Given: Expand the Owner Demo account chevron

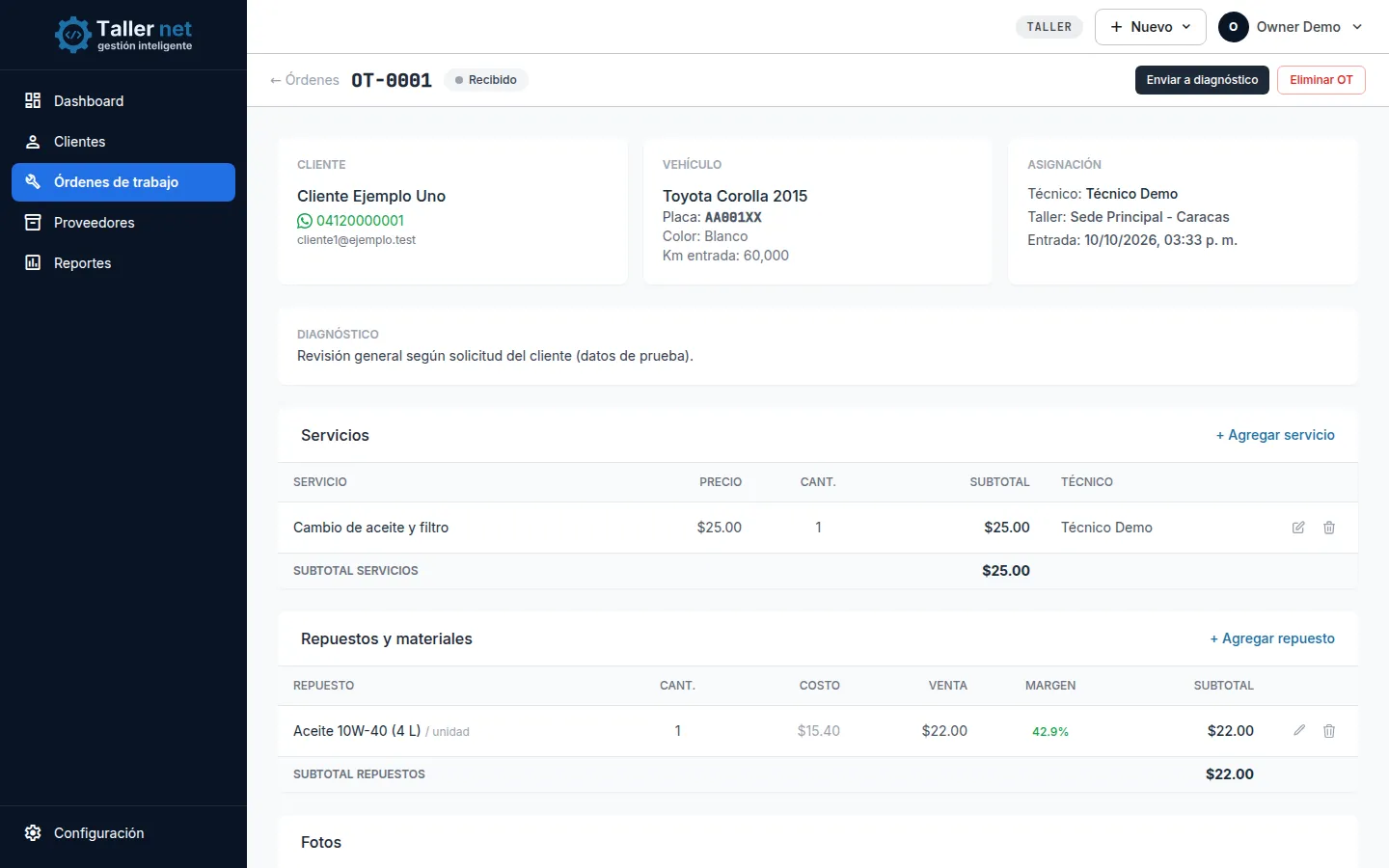Looking at the screenshot, I should [x=1357, y=27].
